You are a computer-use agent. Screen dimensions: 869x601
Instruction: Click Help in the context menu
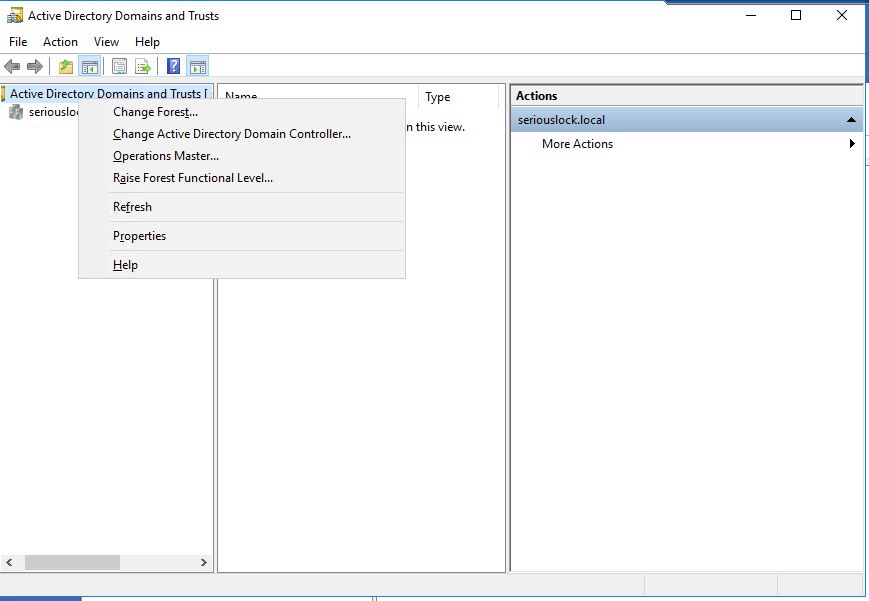pyautogui.click(x=242, y=265)
